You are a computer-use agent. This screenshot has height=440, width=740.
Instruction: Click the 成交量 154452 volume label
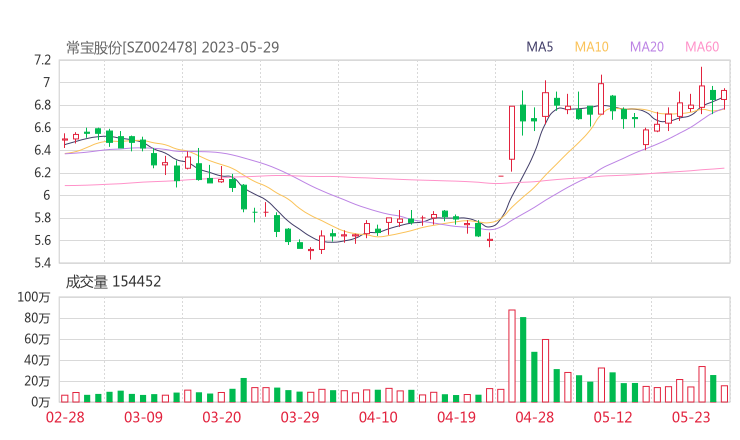113,282
